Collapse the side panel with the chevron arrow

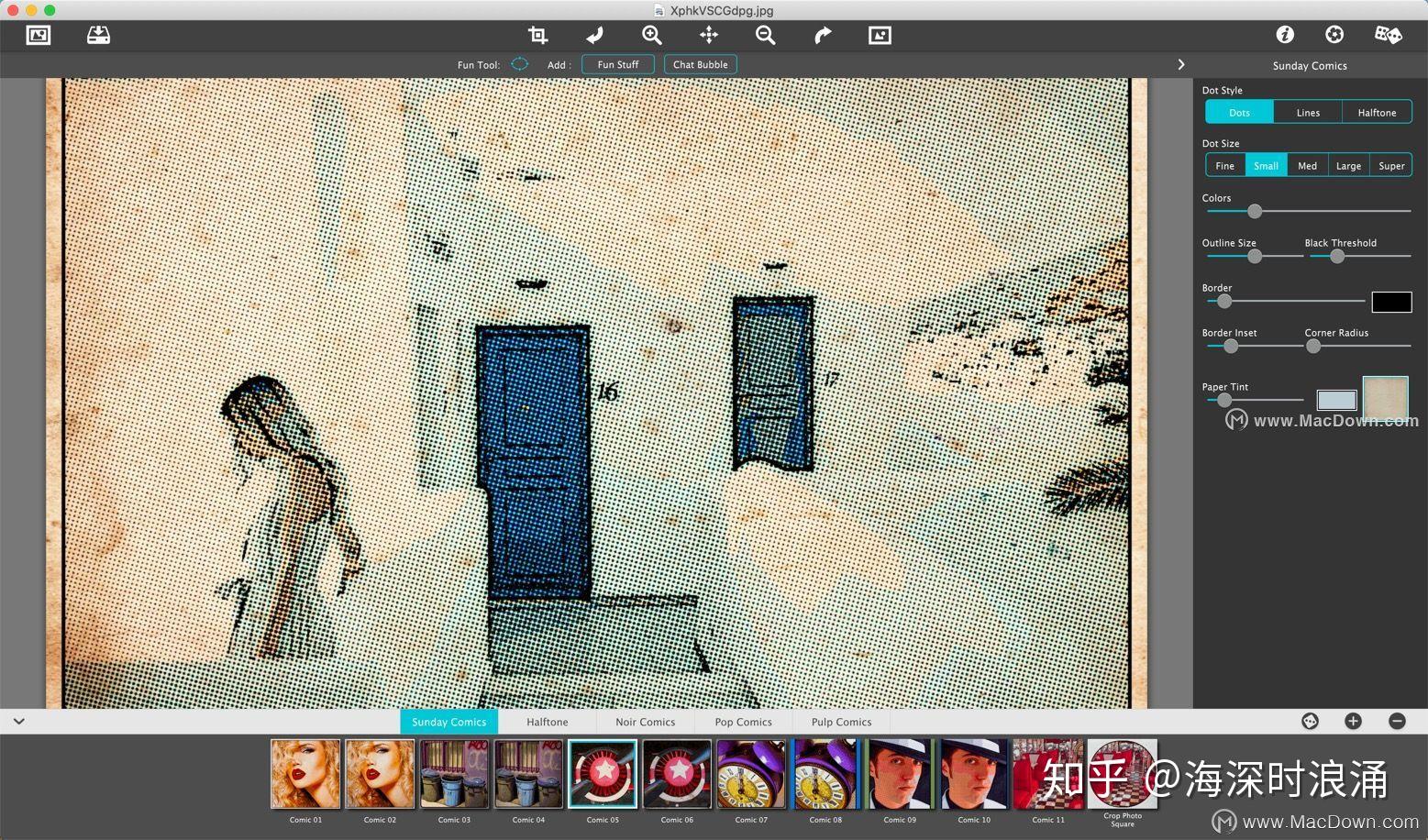click(1180, 64)
